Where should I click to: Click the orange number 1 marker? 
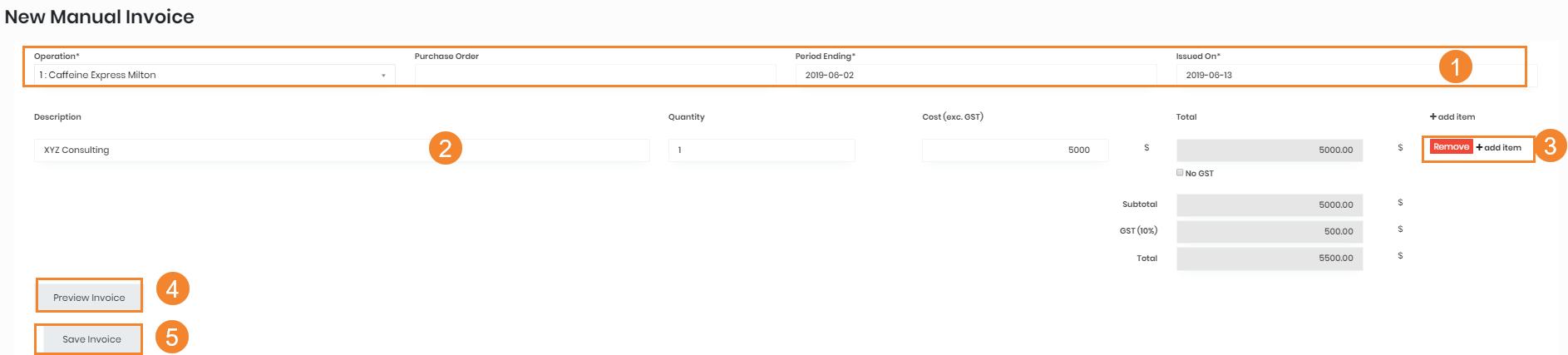tap(1455, 67)
